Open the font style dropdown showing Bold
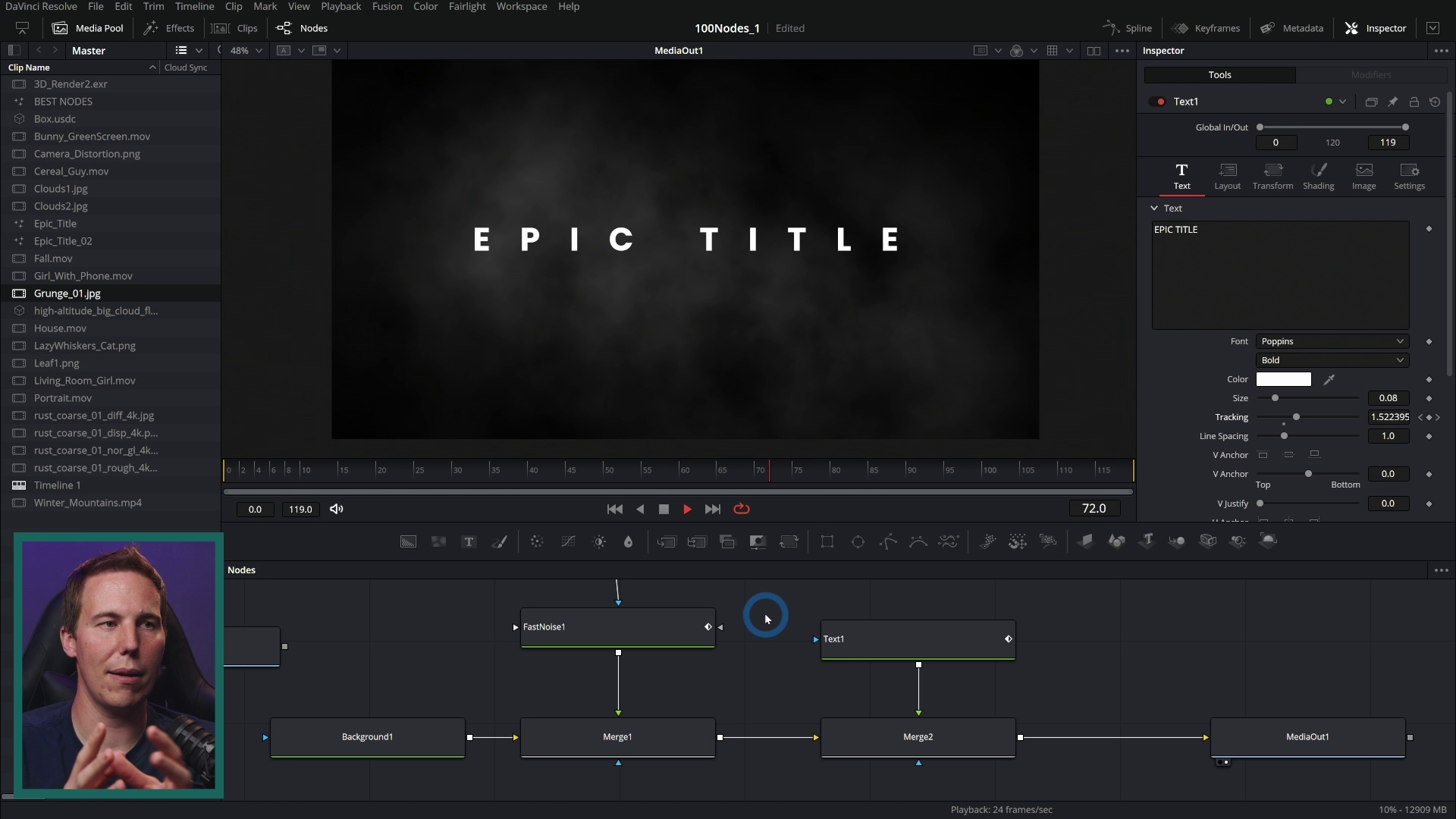 point(1332,360)
